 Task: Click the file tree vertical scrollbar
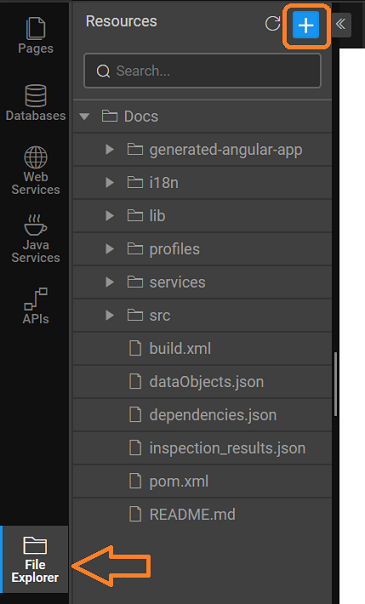click(x=336, y=384)
